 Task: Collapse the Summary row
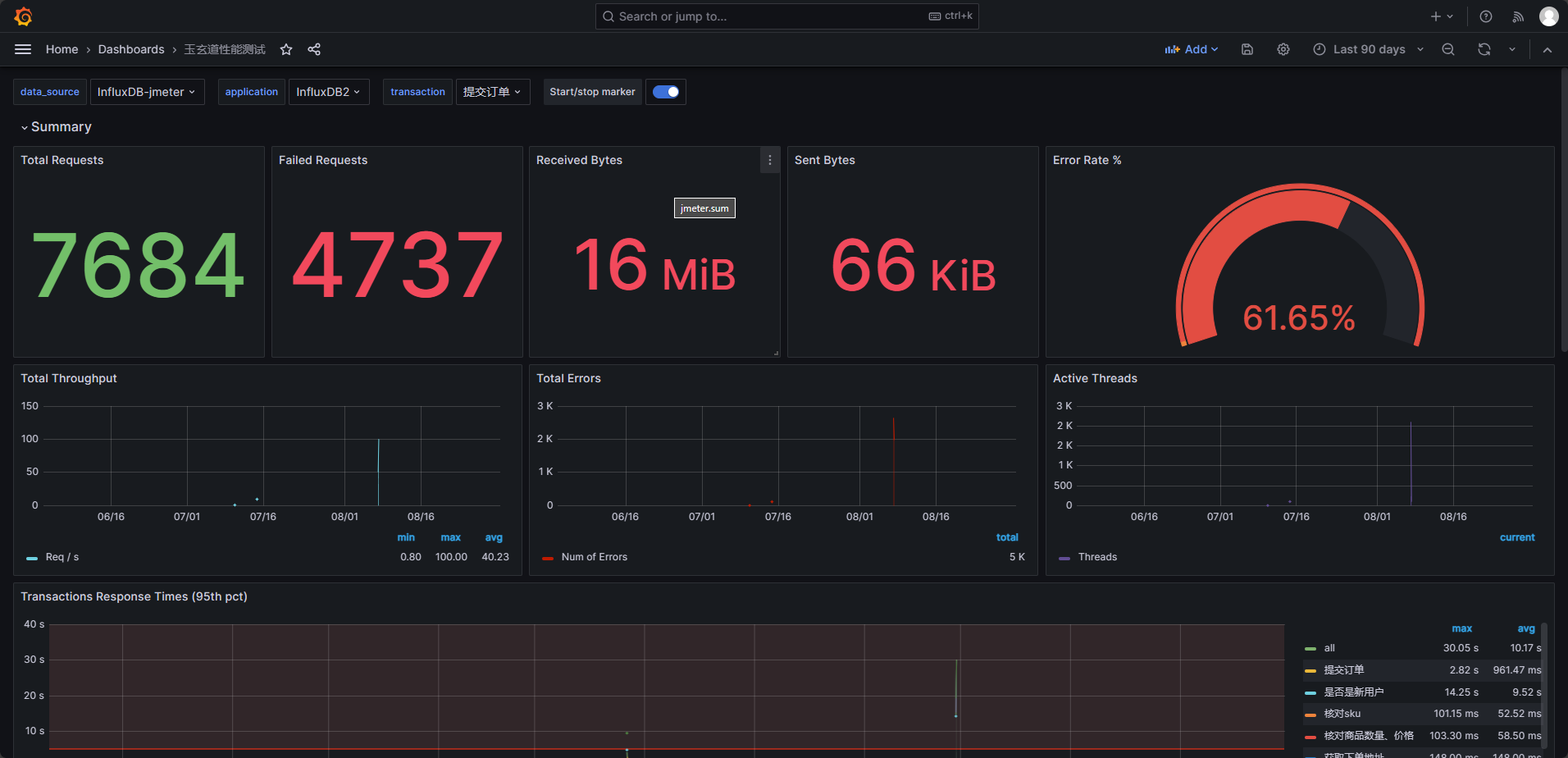61,127
